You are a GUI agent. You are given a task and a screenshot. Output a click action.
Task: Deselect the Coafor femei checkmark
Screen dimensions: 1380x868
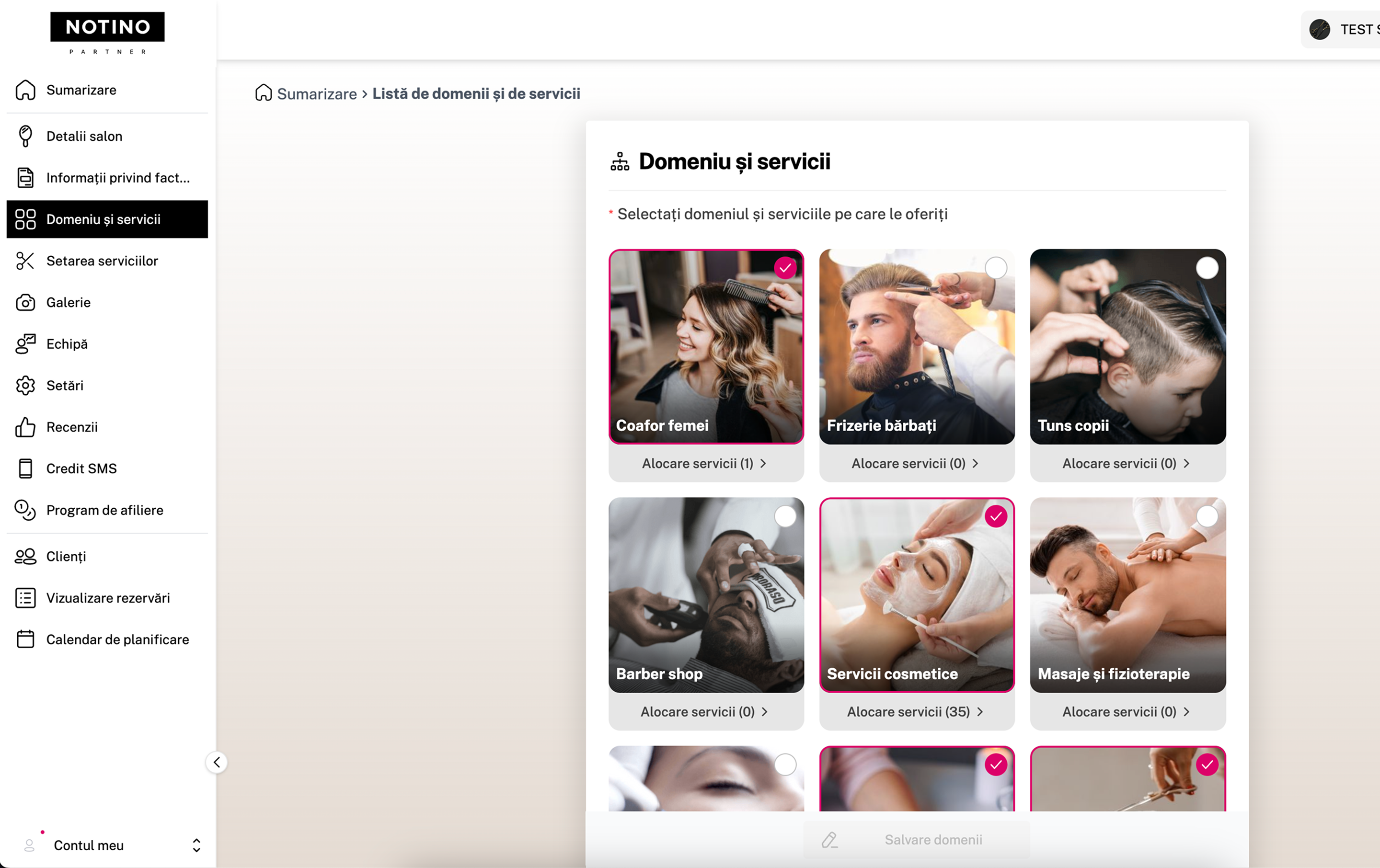784,268
